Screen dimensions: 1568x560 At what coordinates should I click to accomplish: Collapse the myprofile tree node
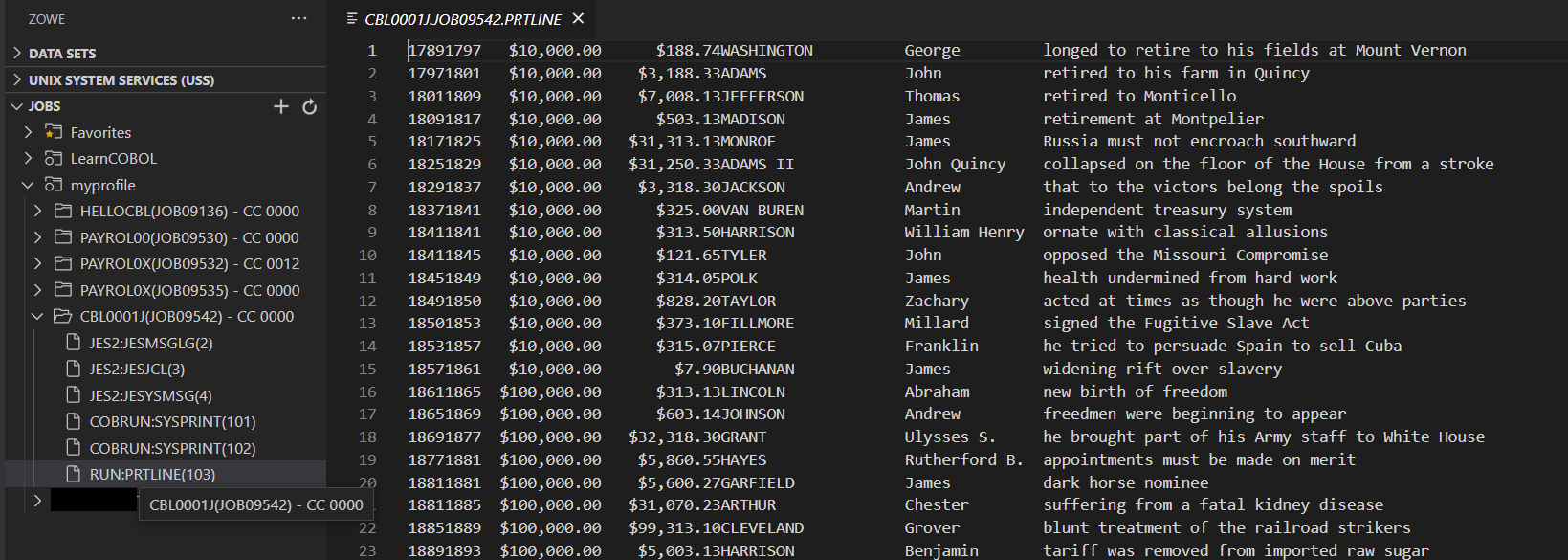(x=28, y=186)
